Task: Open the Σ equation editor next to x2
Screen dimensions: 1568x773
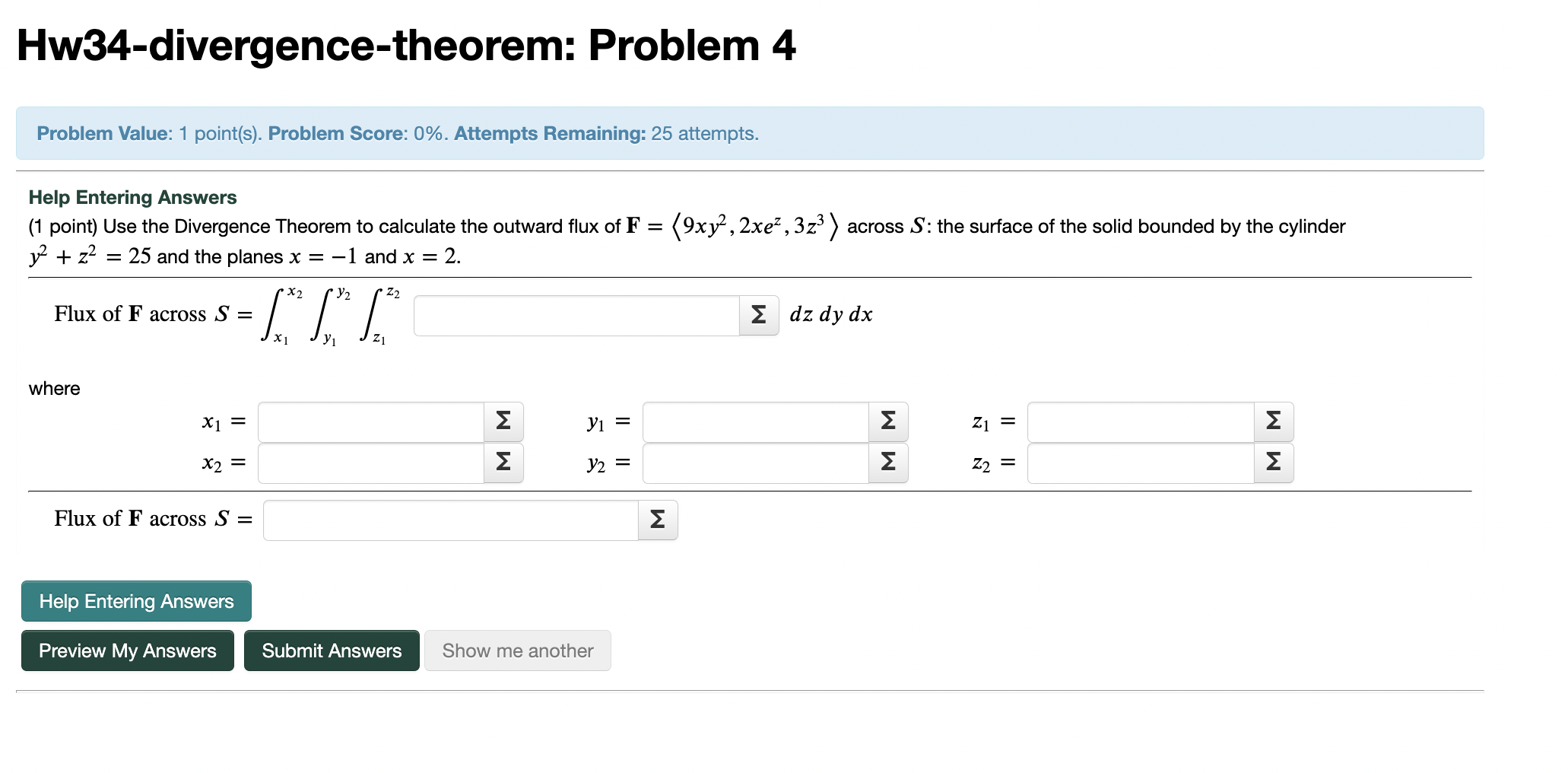Action: 503,463
